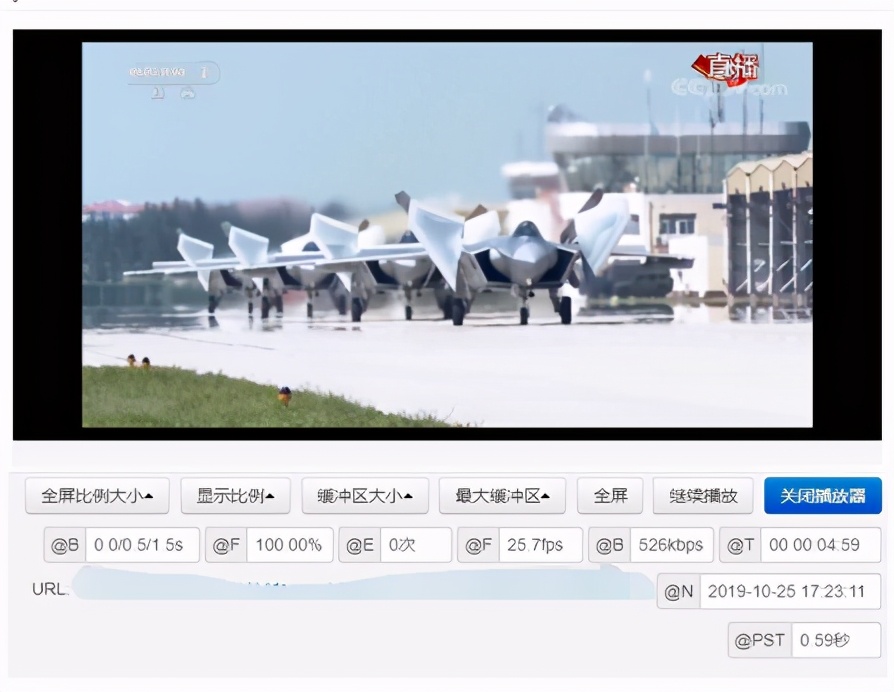
Task: Expand the 全屏比例大小 dropdown
Action: pos(96,495)
